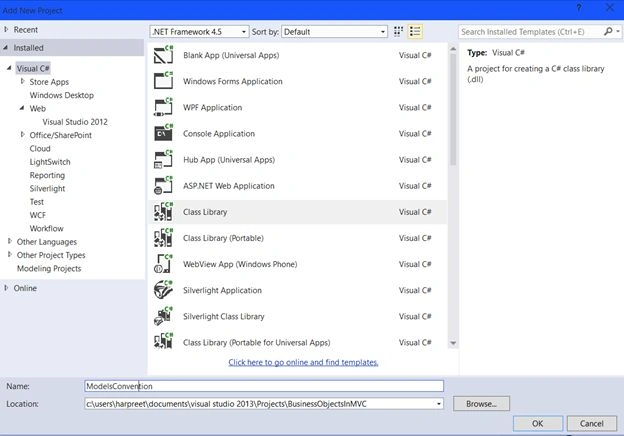Image resolution: width=624 pixels, height=436 pixels.
Task: Select the WCF category
Action: [x=37, y=215]
